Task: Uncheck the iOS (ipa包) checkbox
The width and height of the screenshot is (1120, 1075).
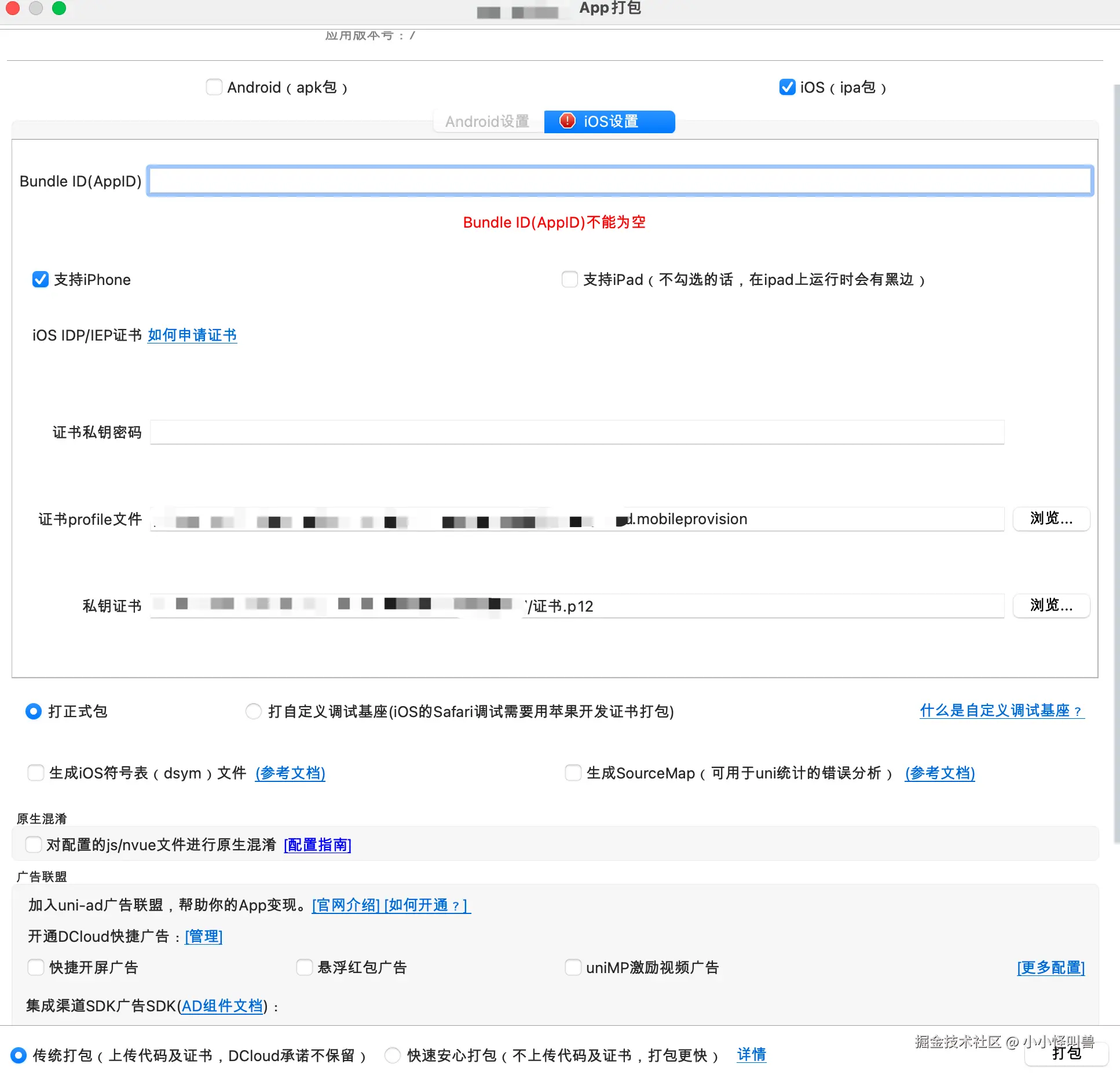Action: coord(787,87)
